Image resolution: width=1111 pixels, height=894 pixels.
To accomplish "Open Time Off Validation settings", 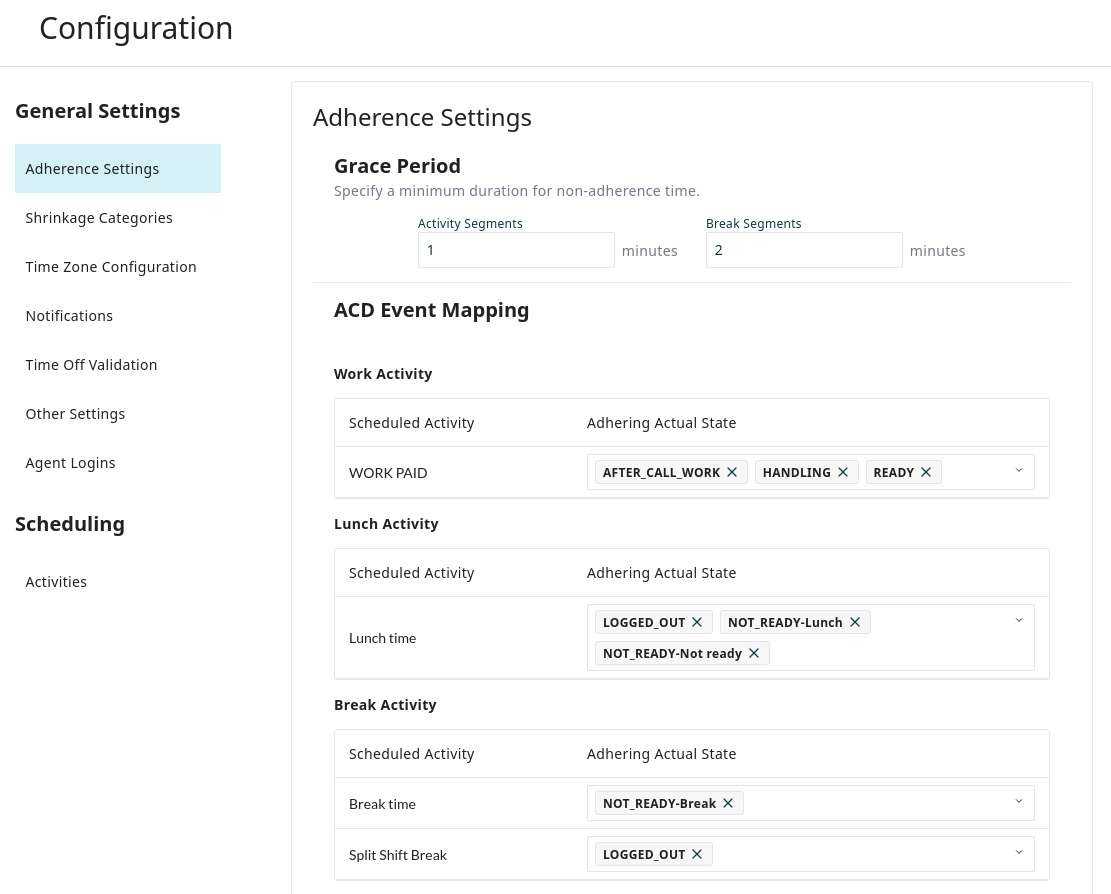I will [91, 365].
